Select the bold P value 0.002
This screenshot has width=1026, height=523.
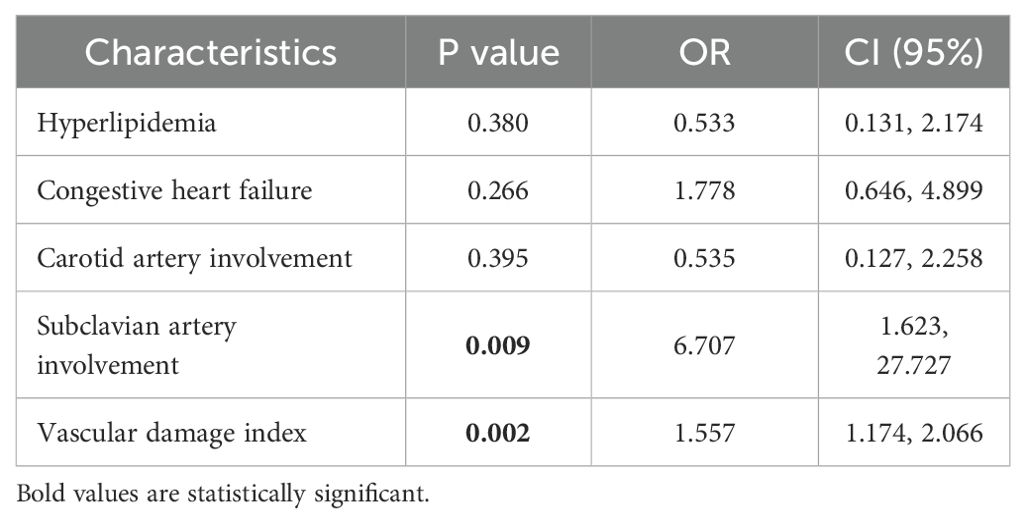coord(498,431)
